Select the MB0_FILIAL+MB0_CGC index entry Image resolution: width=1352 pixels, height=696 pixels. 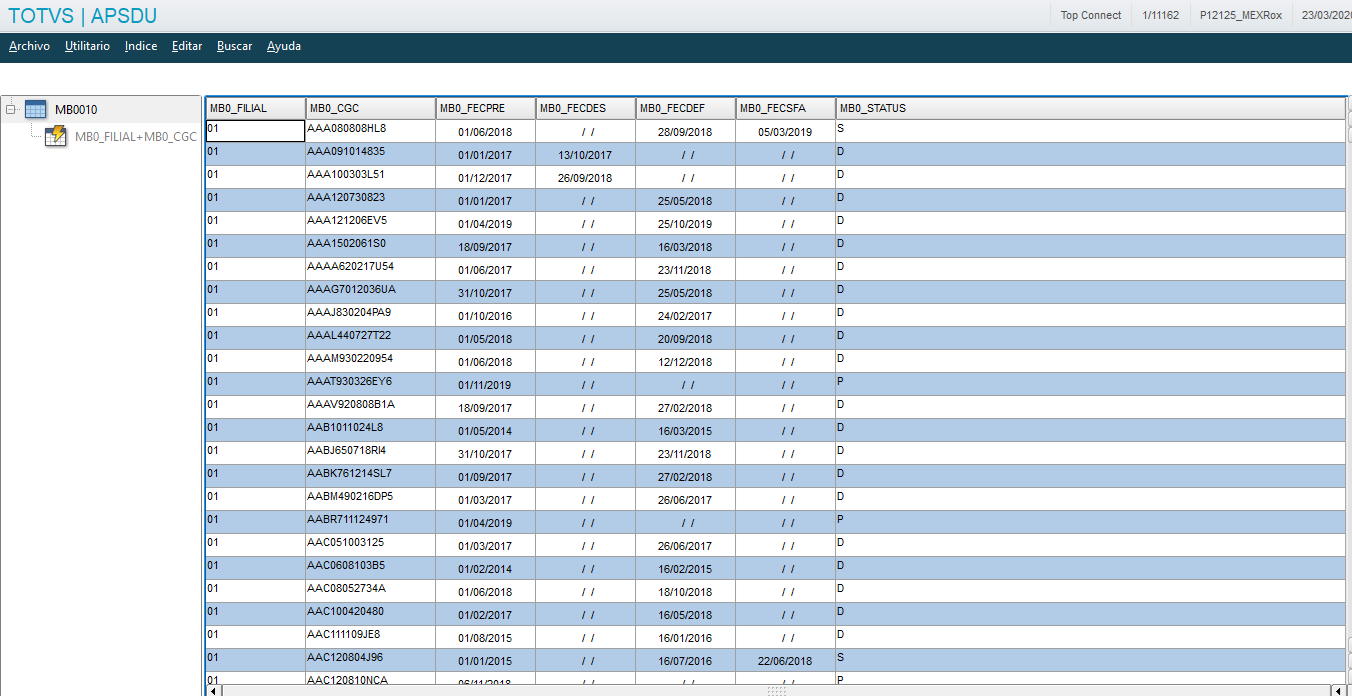(x=136, y=137)
